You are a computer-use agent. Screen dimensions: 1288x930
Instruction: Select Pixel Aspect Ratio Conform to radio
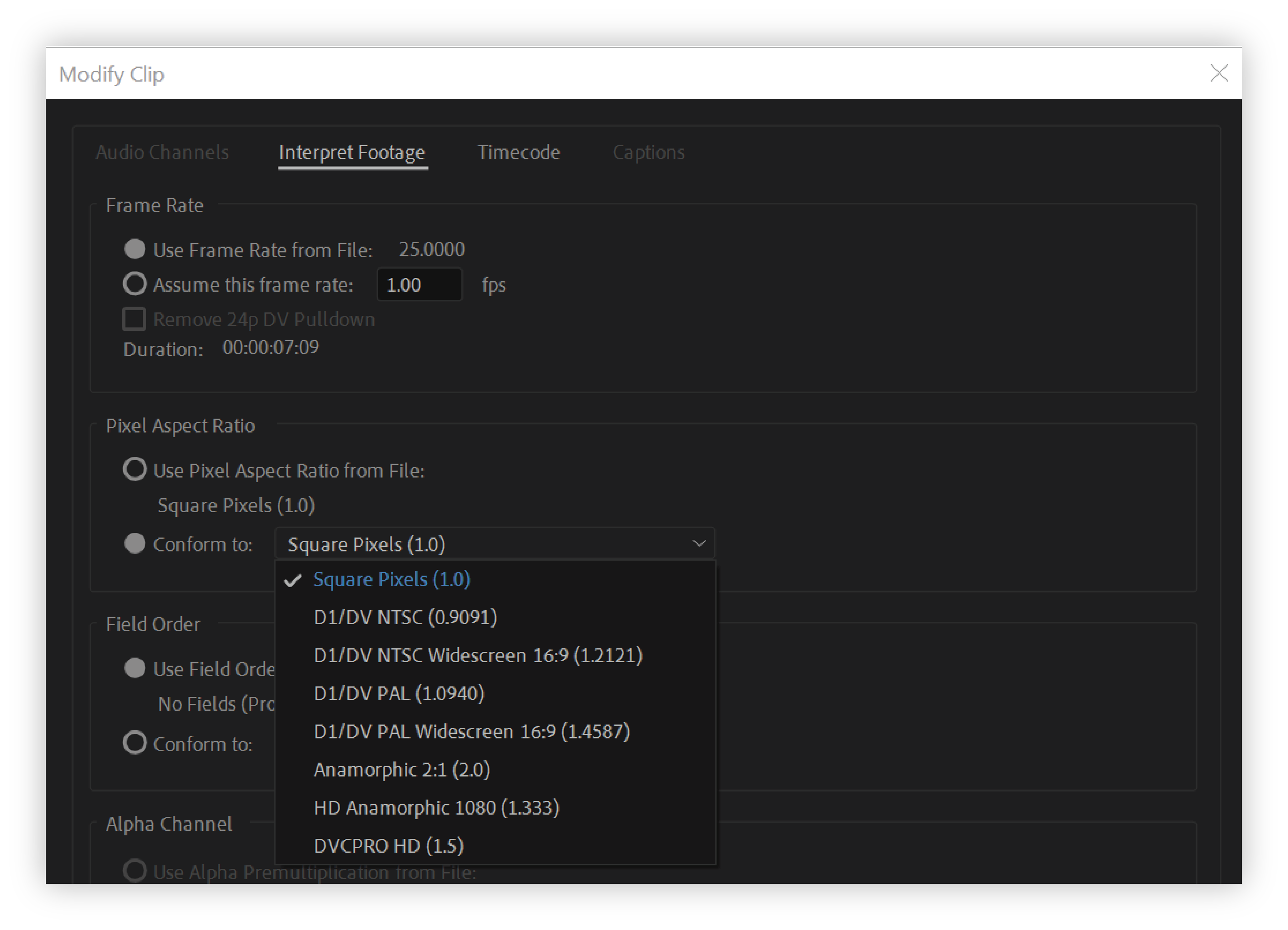135,543
